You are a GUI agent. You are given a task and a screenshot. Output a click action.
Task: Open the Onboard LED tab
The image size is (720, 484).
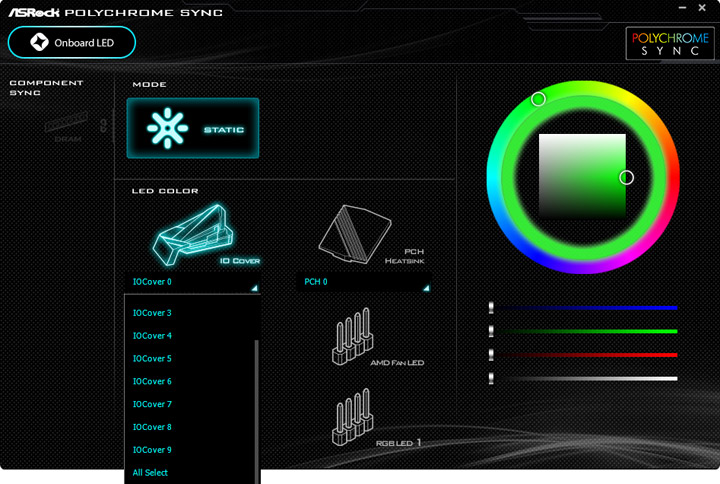72,42
